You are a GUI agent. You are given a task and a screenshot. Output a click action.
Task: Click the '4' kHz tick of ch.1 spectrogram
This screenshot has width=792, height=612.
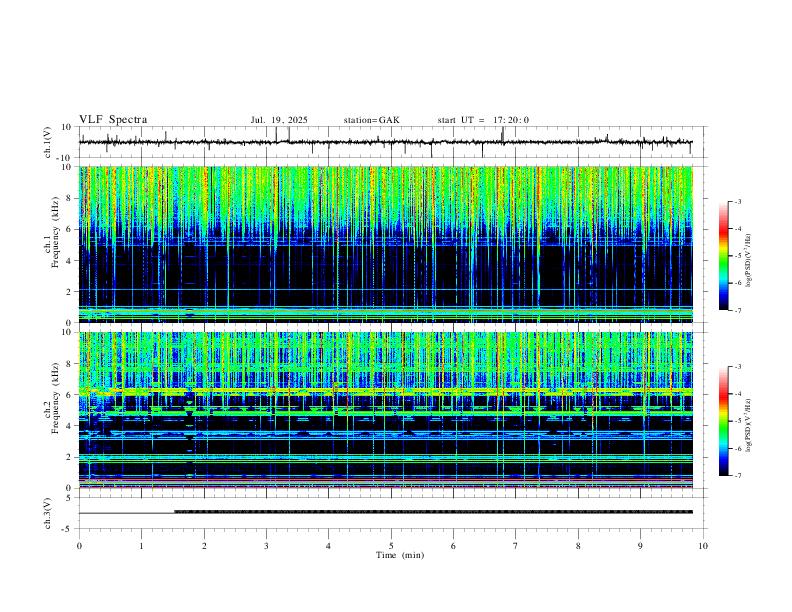70,261
